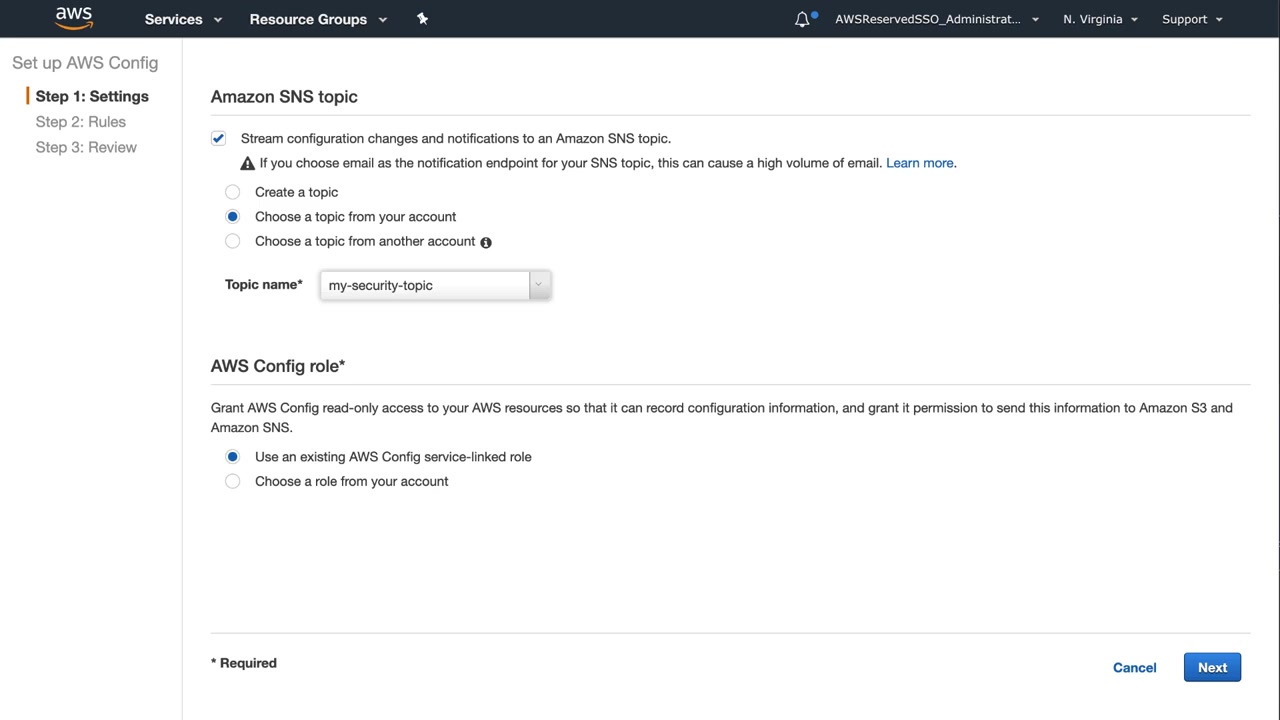1280x720 pixels.
Task: Click the pin shortcut icon in header
Action: click(422, 19)
